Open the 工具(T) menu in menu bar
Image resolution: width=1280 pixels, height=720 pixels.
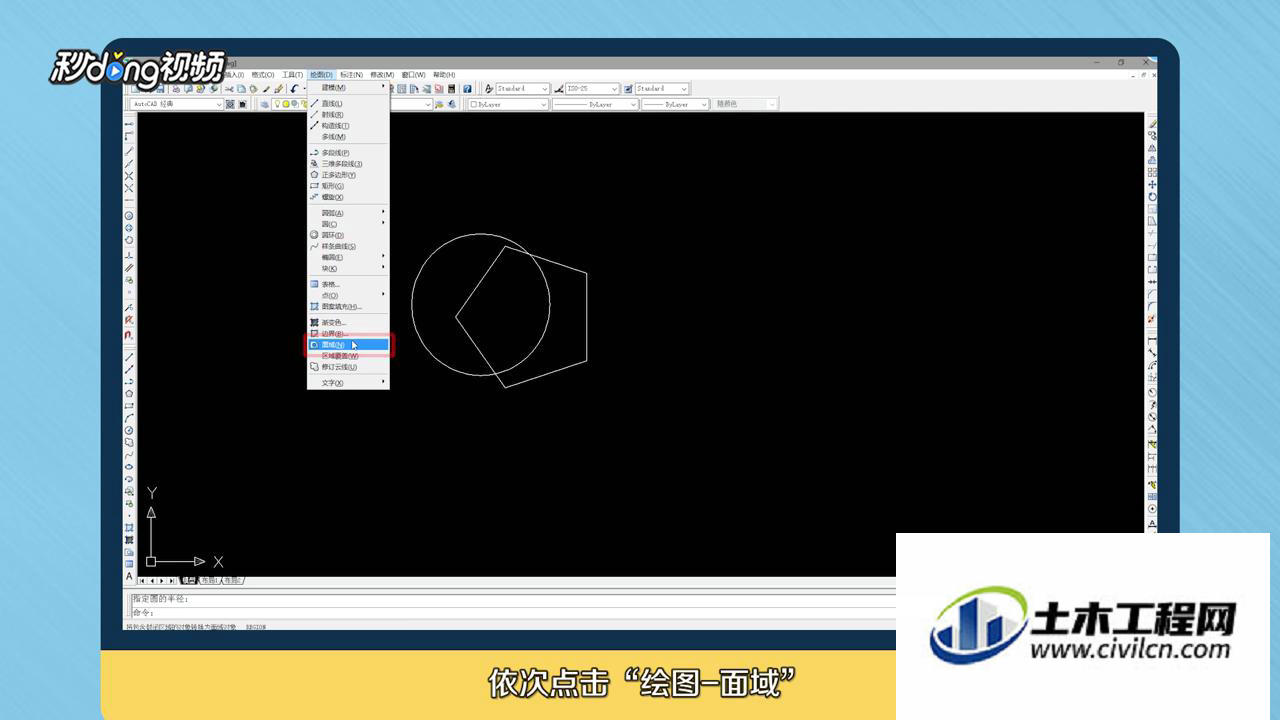(x=292, y=75)
